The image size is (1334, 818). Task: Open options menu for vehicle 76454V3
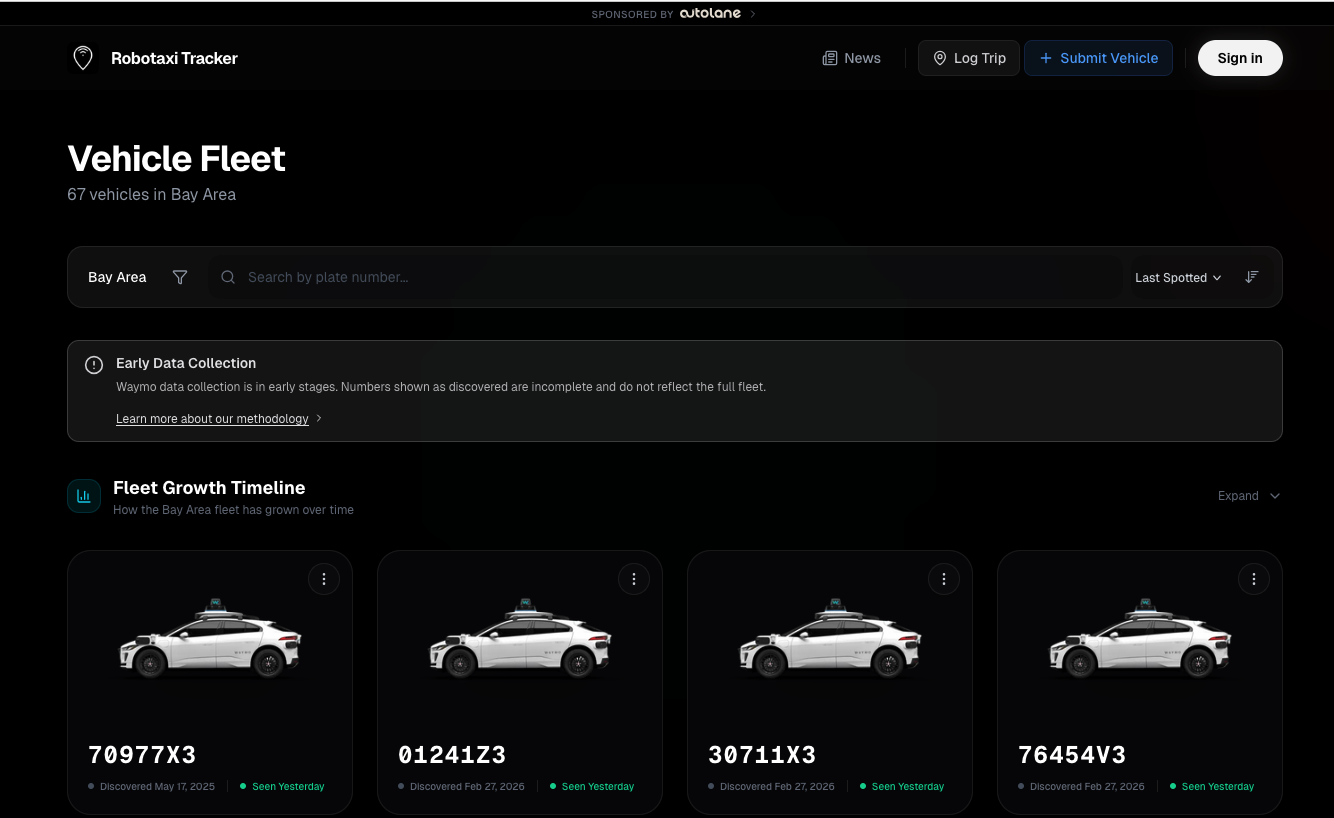(x=1254, y=579)
